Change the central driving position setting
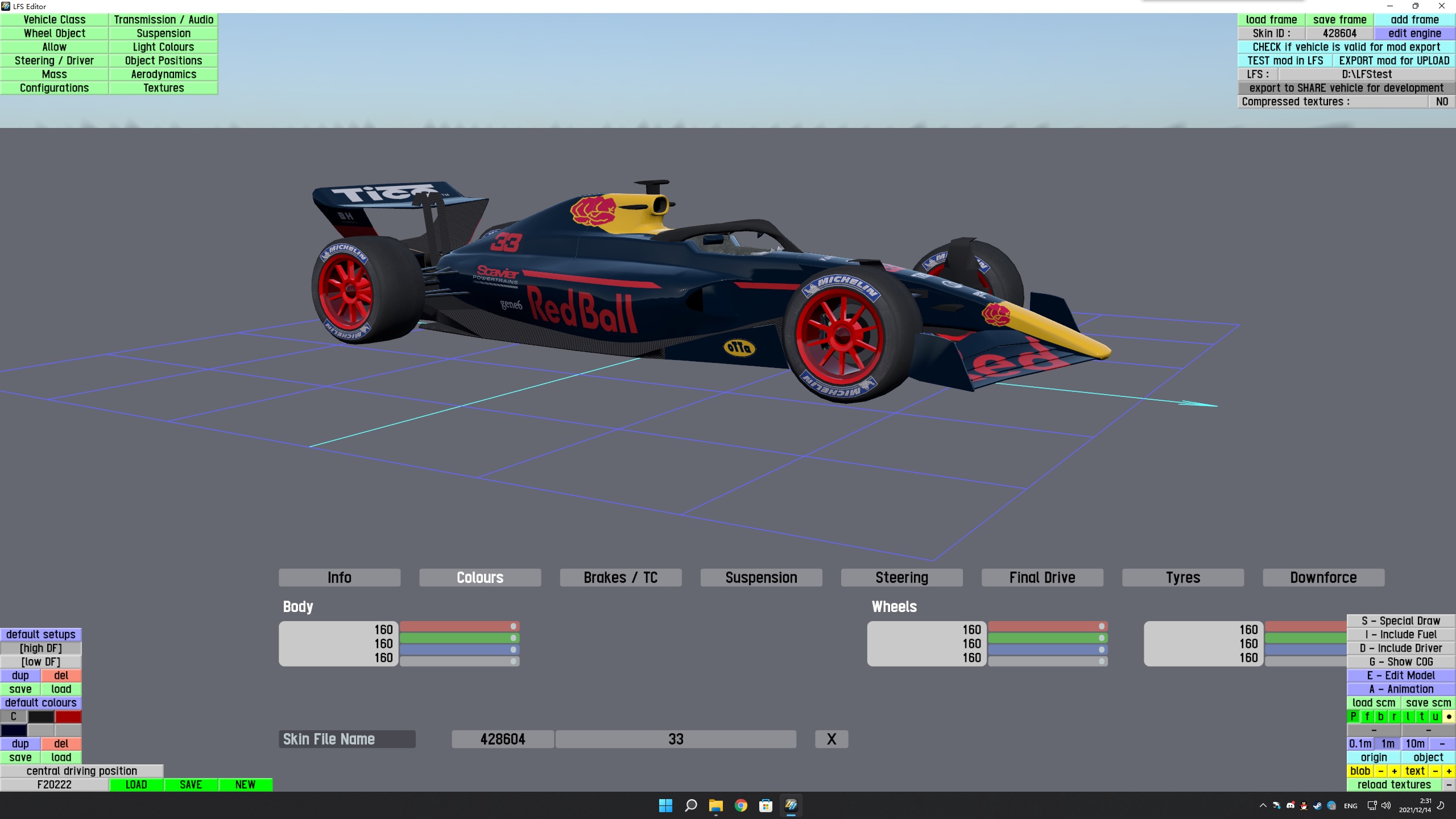The image size is (1456, 819). coord(81,771)
